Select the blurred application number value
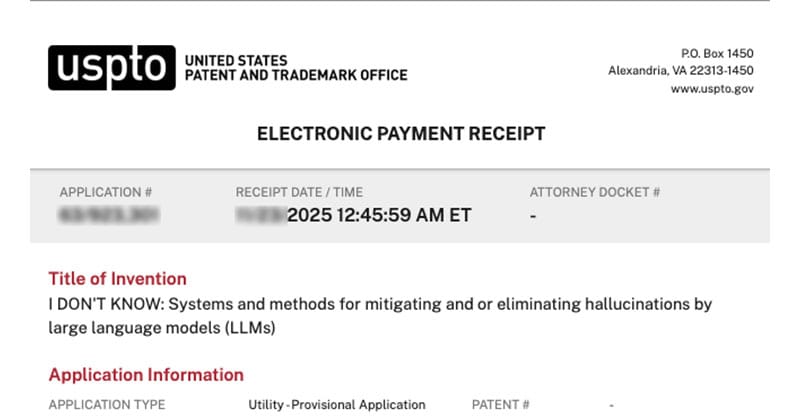Viewport: 800px width, 417px height. 110,215
